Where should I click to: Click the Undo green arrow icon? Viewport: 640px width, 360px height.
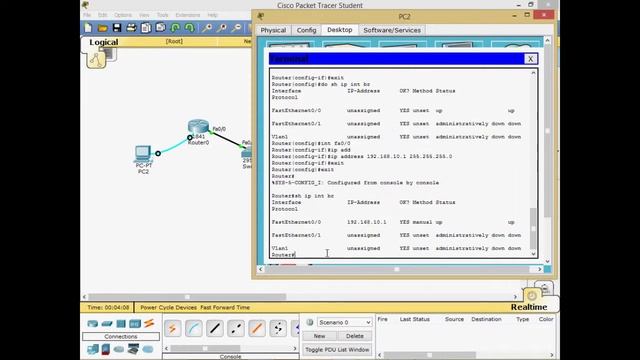point(175,28)
